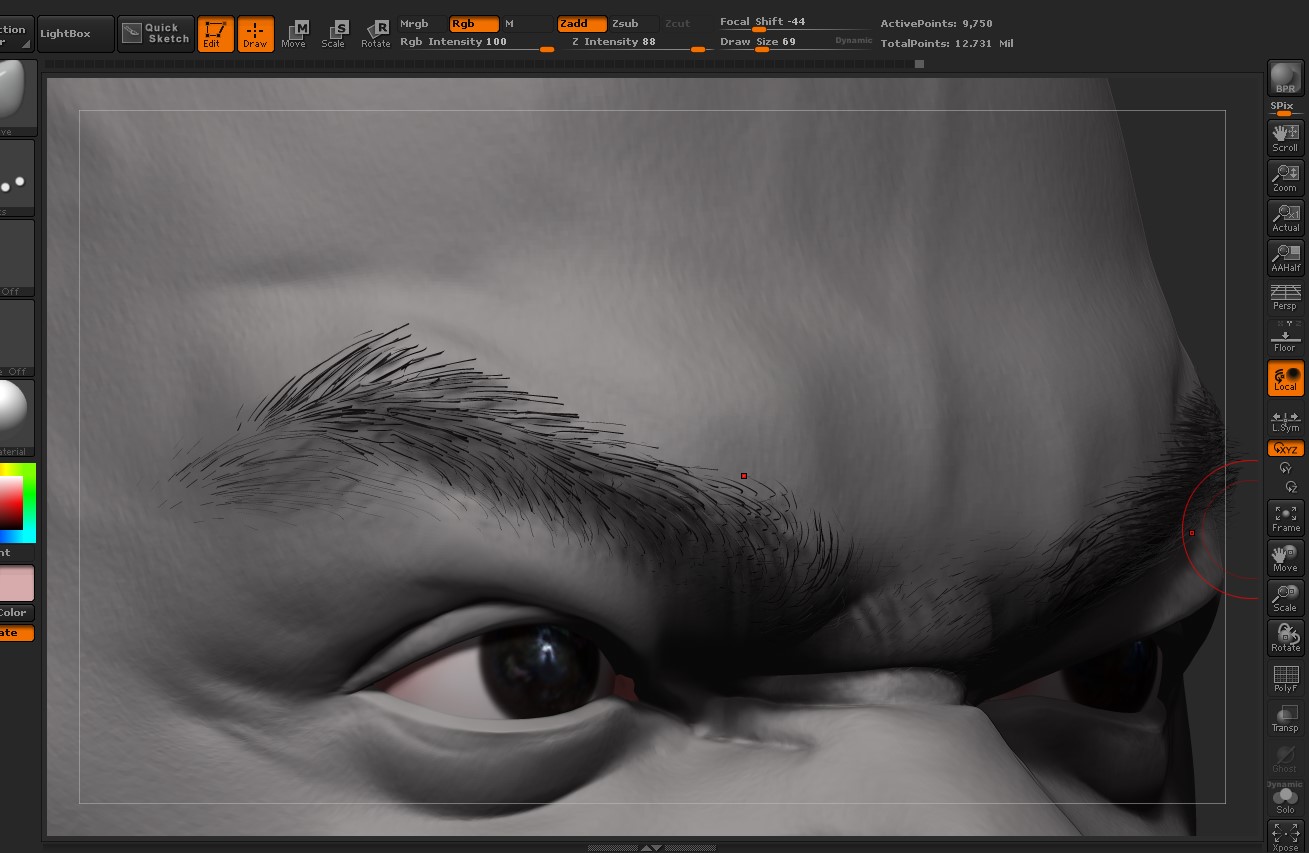Click the Rotate icon in right shelf
The width and height of the screenshot is (1309, 853).
click(1285, 638)
